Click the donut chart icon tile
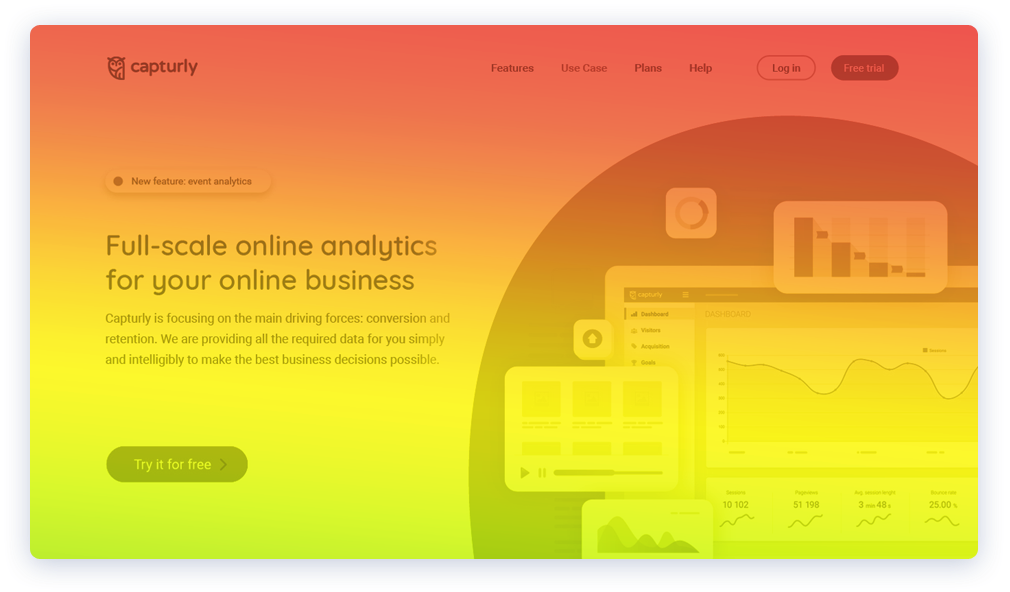The width and height of the screenshot is (1010, 592). 691,213
